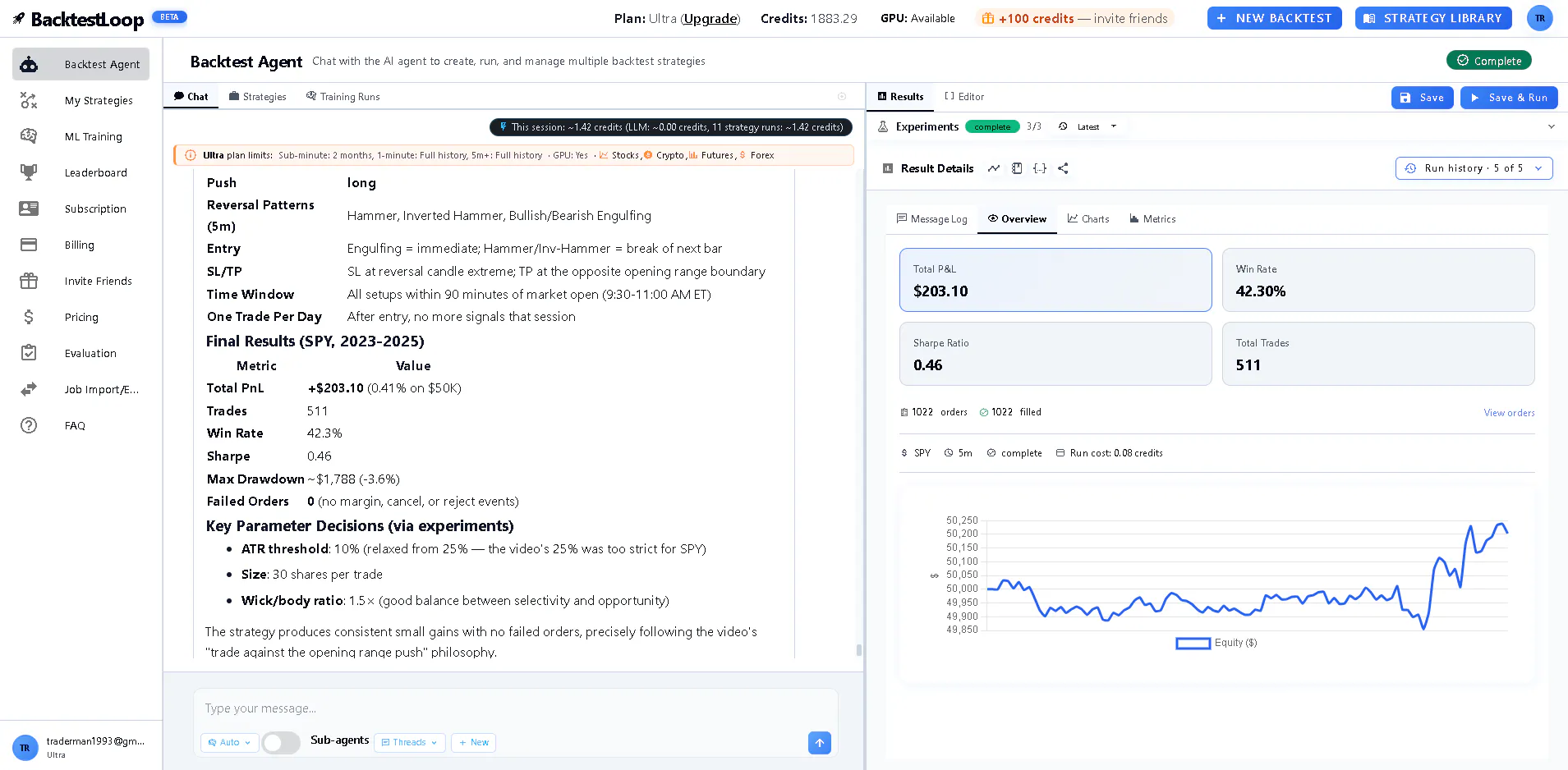The height and width of the screenshot is (770, 1568).
Task: Switch to the Training Runs tab
Action: pos(343,96)
